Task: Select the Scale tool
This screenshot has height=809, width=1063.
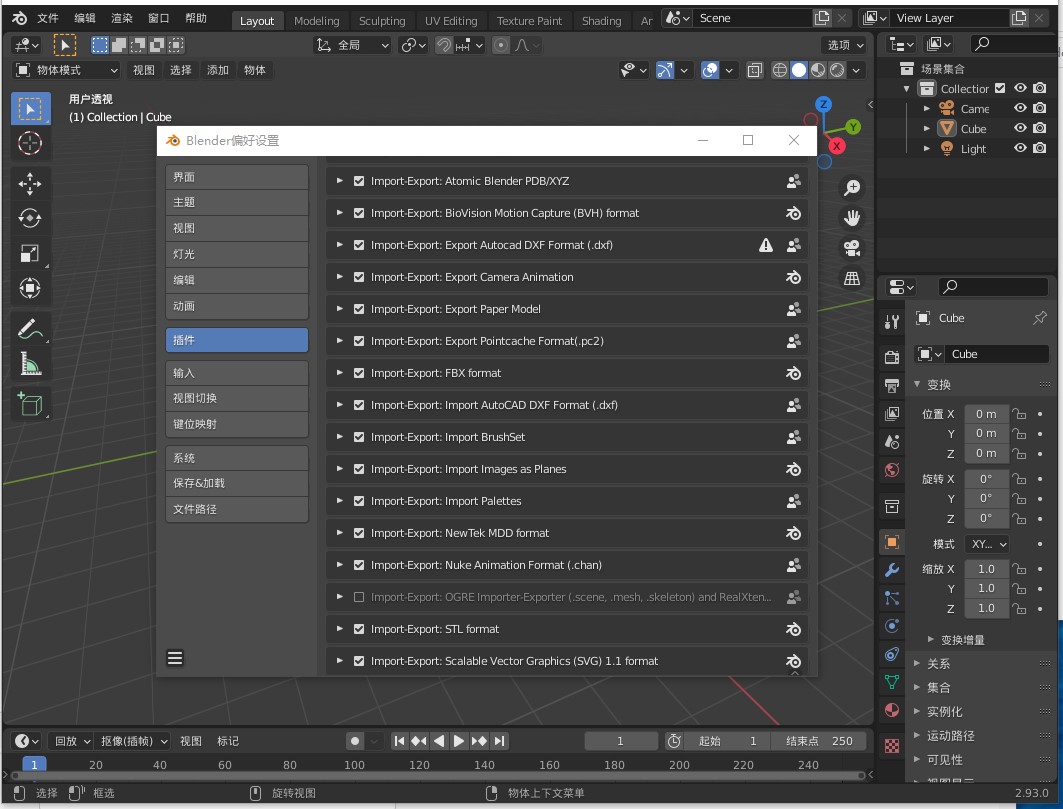Action: pyautogui.click(x=30, y=253)
